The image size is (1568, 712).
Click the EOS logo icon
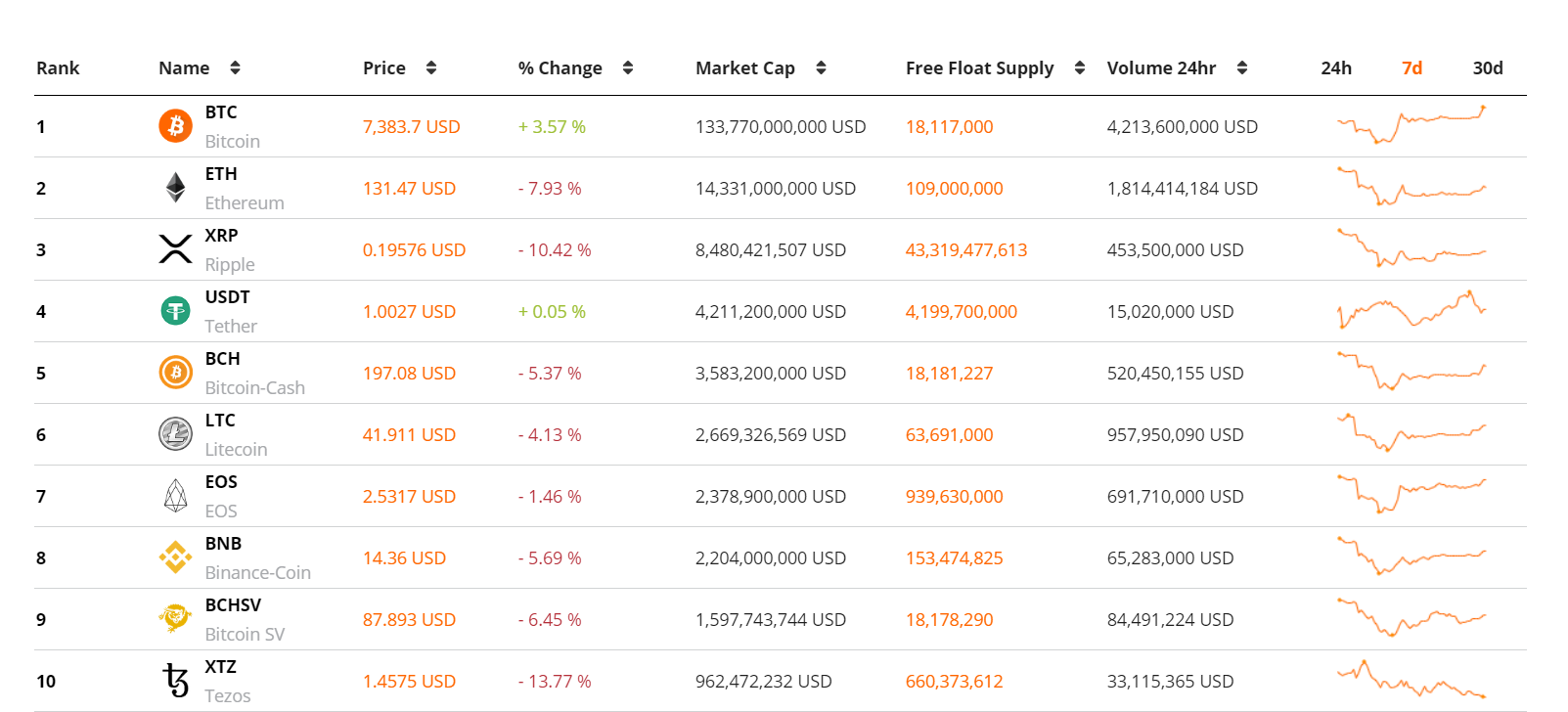pos(176,496)
